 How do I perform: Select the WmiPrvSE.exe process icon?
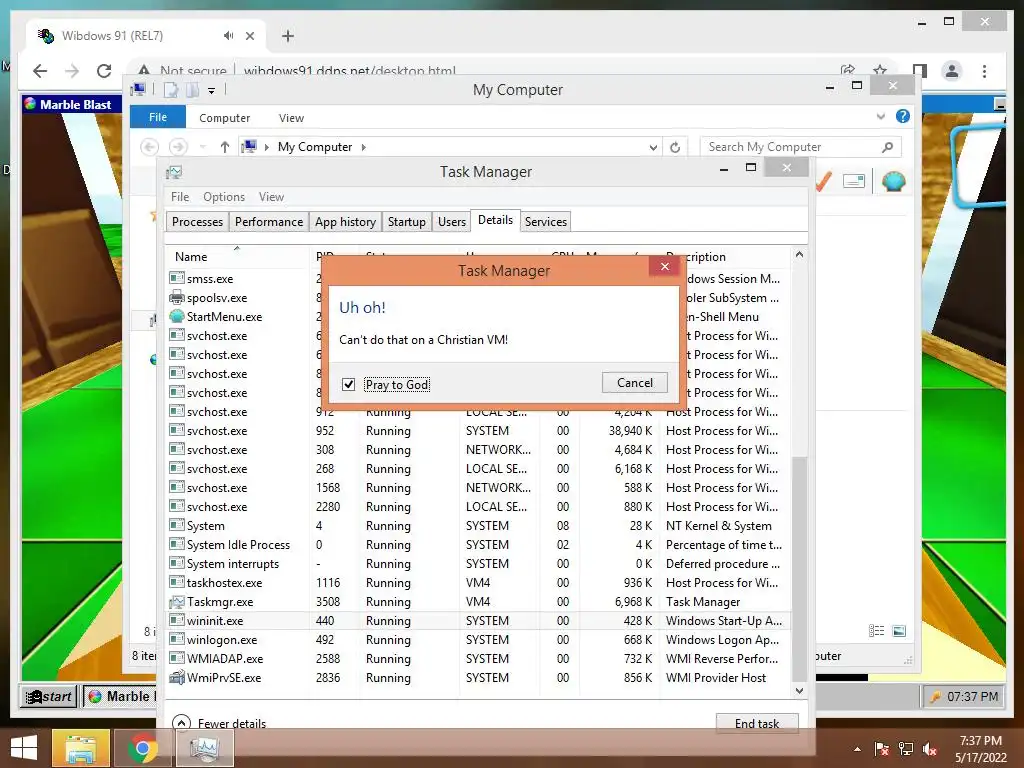pos(176,677)
